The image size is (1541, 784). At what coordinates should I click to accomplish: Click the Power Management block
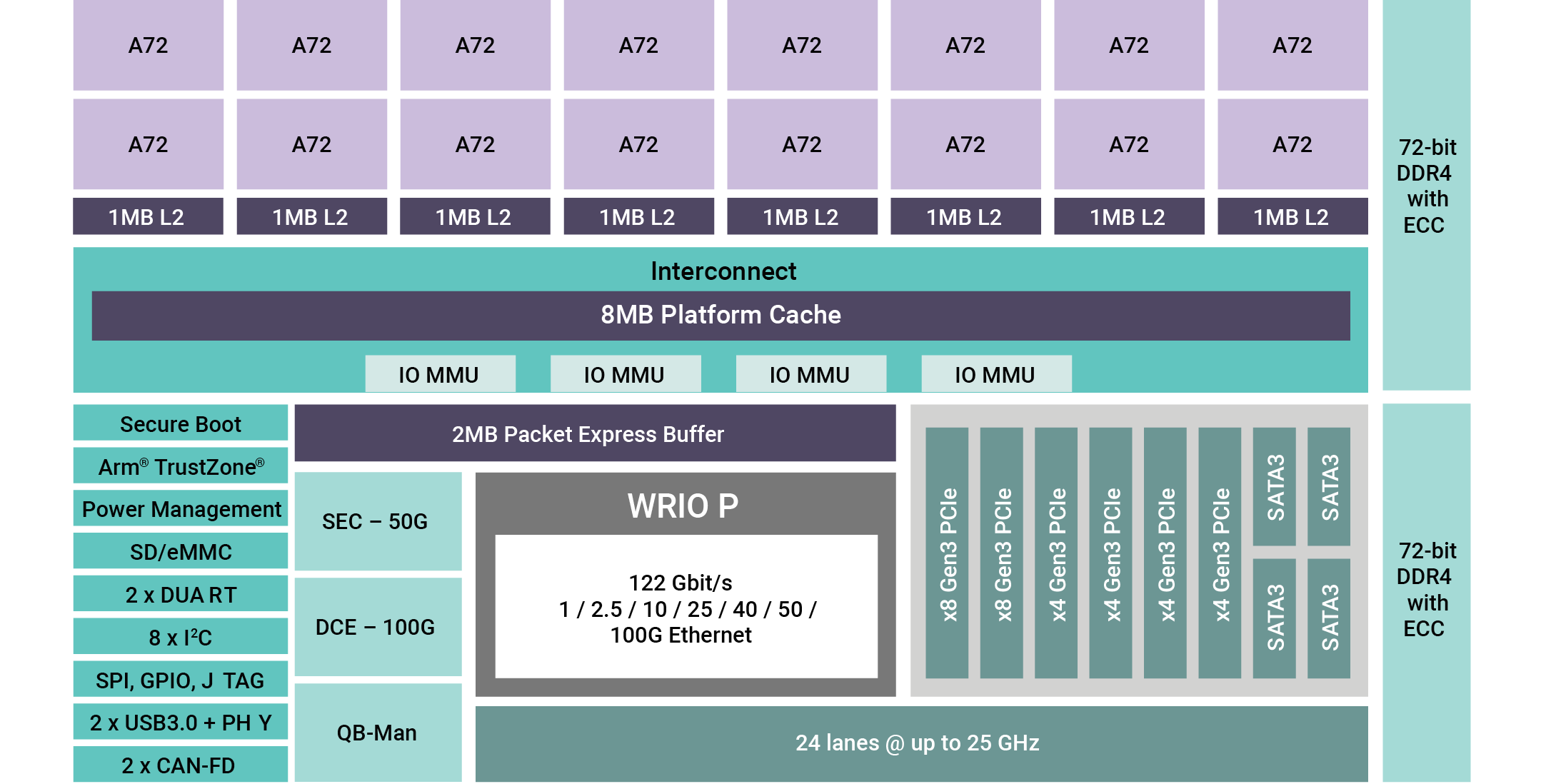pos(180,509)
